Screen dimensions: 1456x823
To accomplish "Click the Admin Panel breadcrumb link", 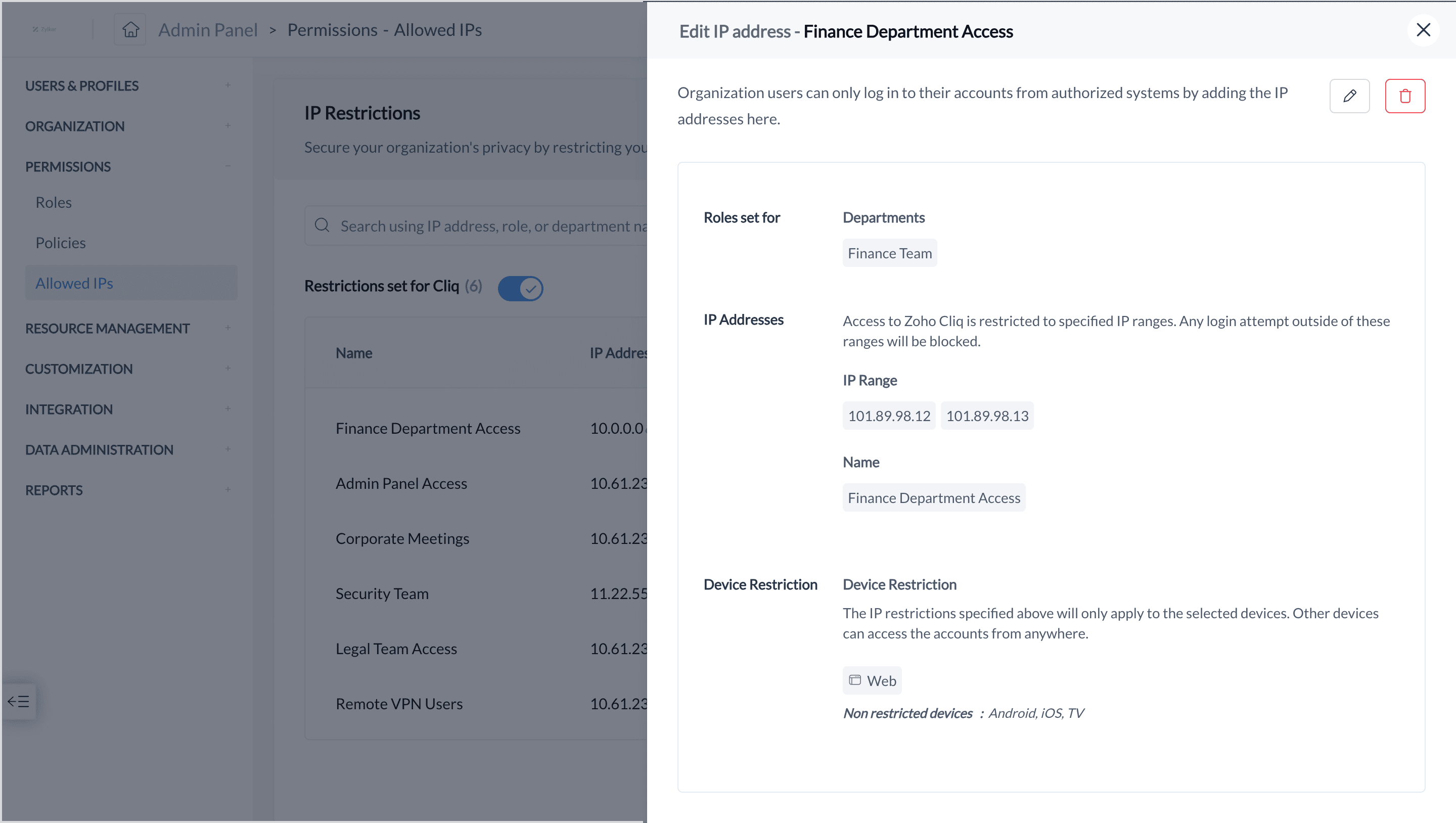I will 207,30.
